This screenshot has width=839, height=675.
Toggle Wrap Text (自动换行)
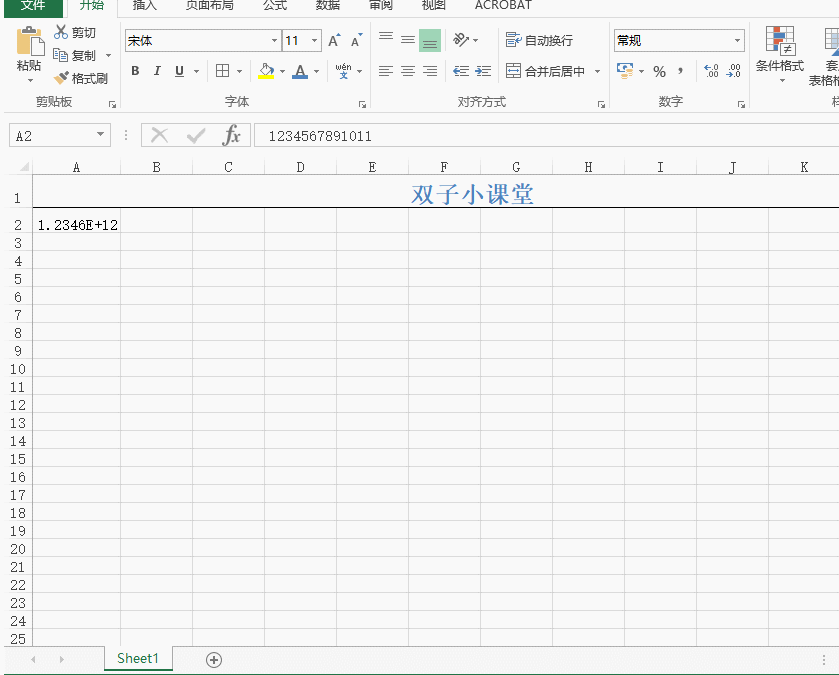pos(539,40)
